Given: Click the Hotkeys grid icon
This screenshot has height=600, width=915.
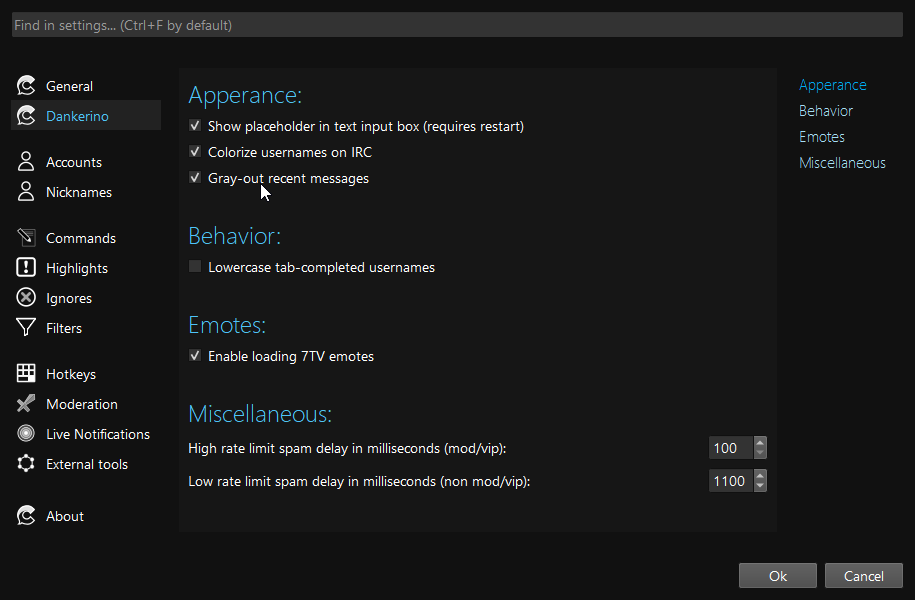Looking at the screenshot, I should point(26,374).
